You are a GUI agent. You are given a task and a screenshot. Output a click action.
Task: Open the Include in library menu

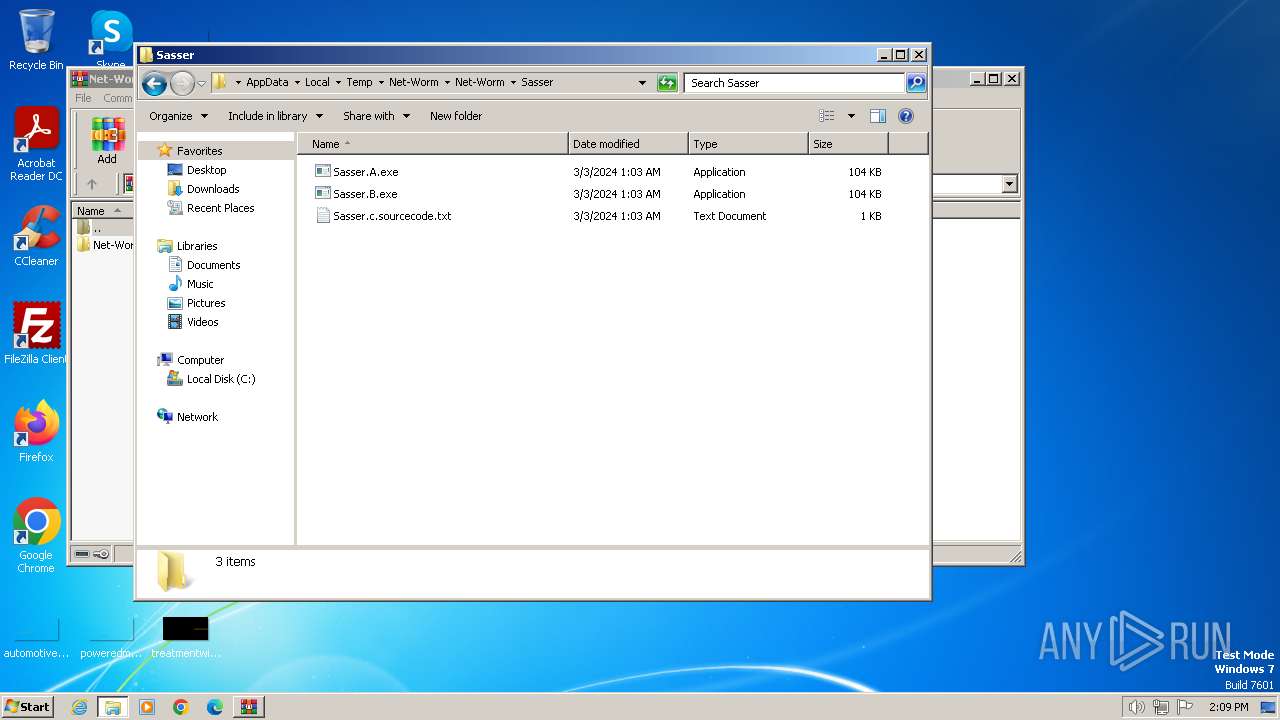pos(275,116)
